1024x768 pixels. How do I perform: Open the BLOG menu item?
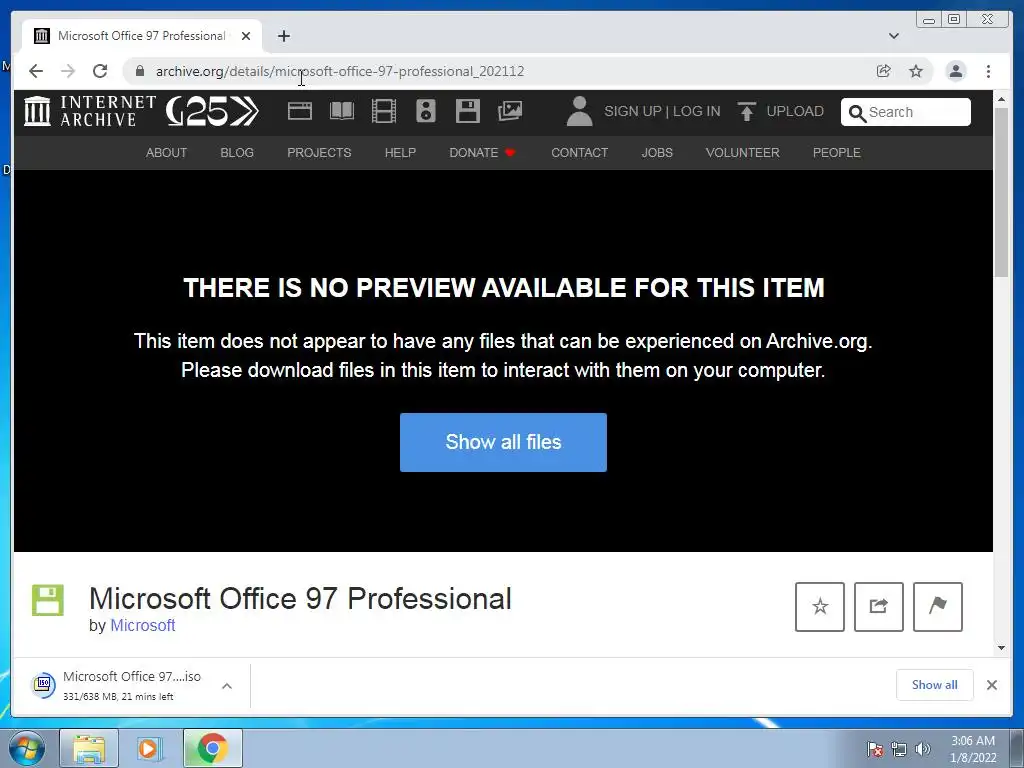(236, 153)
